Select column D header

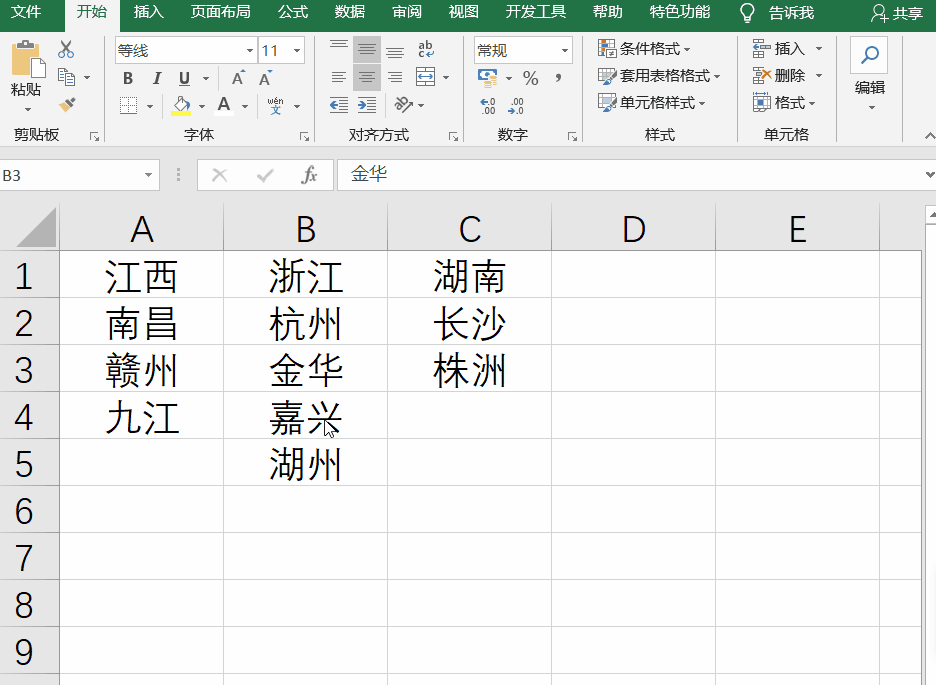633,229
